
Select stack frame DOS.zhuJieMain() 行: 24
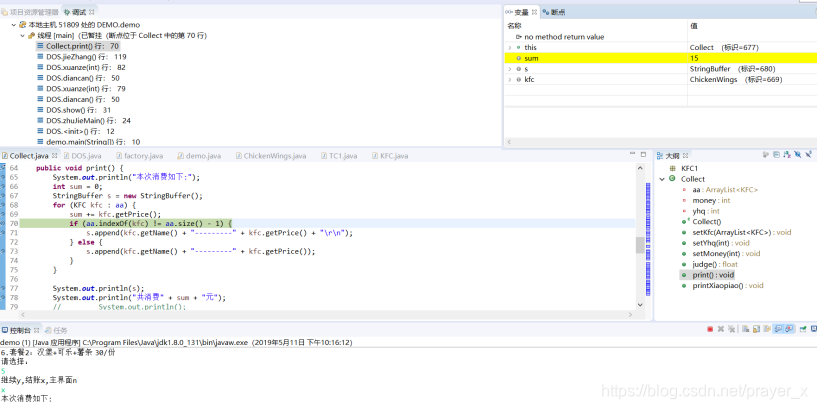[x=84, y=120]
